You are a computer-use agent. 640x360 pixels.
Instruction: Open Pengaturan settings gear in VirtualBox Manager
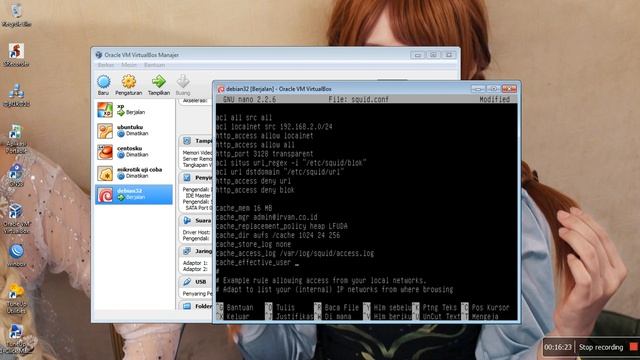129,82
